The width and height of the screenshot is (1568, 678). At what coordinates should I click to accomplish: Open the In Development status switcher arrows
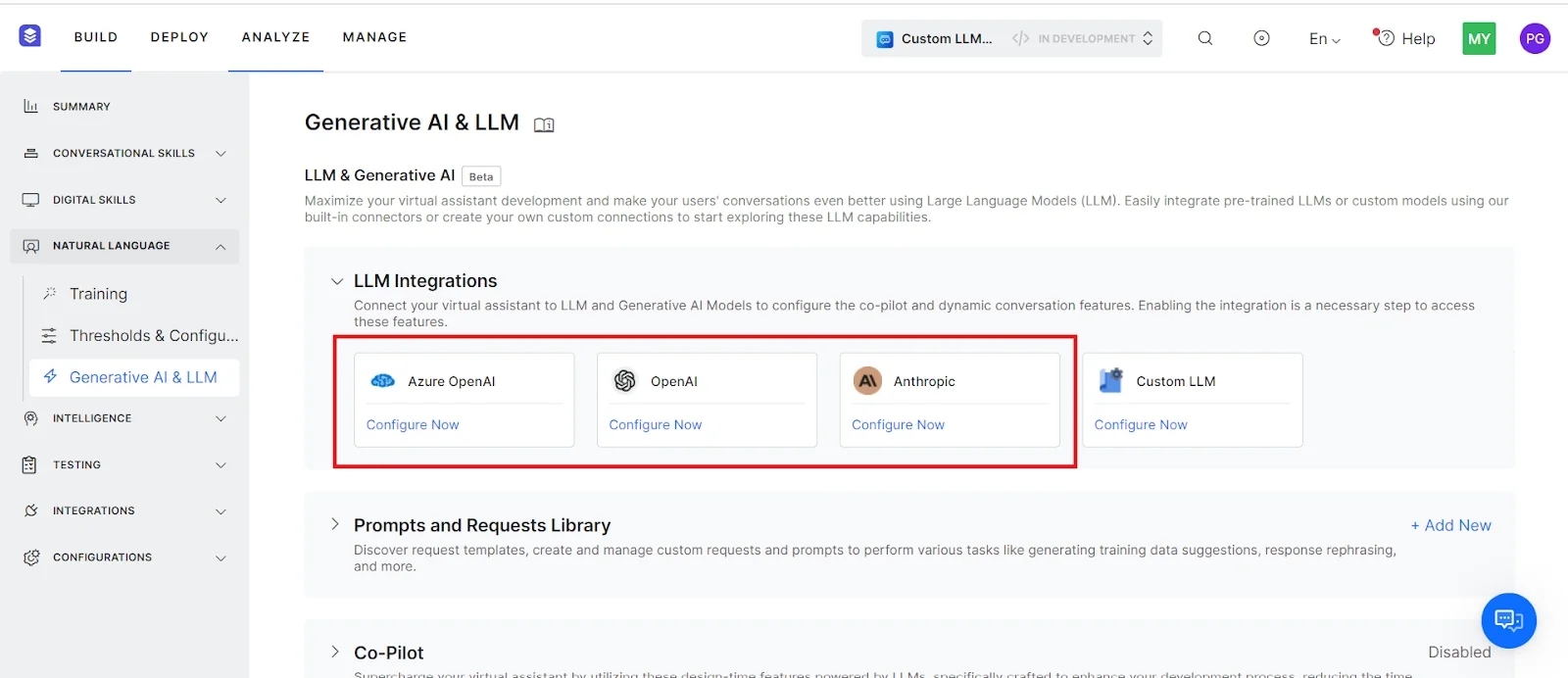pyautogui.click(x=1148, y=38)
